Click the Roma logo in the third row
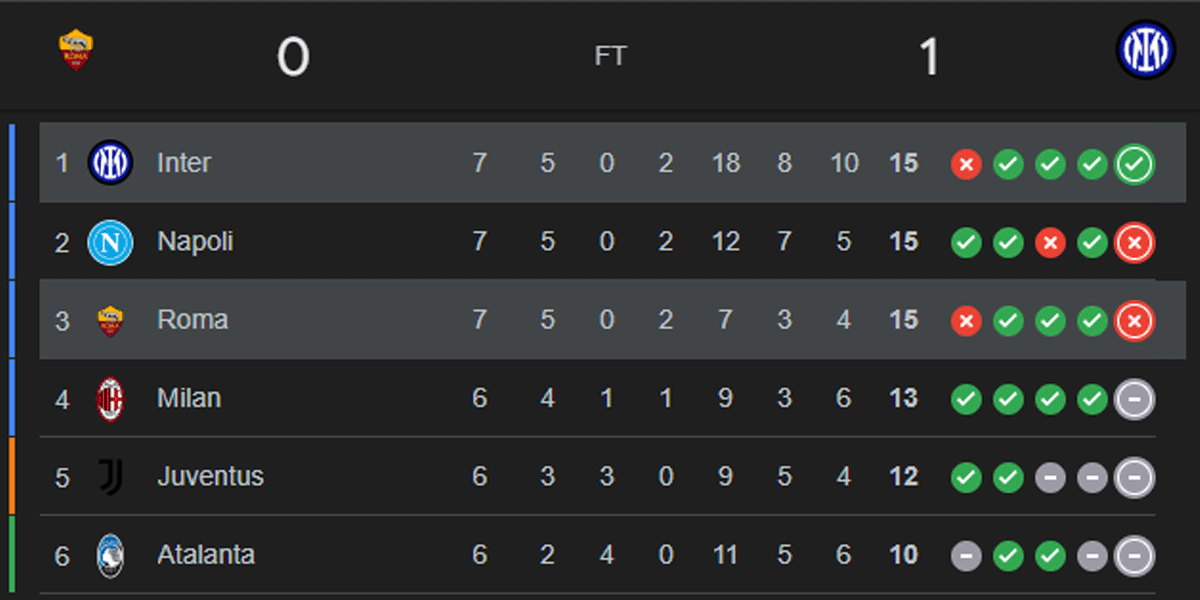Image resolution: width=1200 pixels, height=600 pixels. click(110, 320)
